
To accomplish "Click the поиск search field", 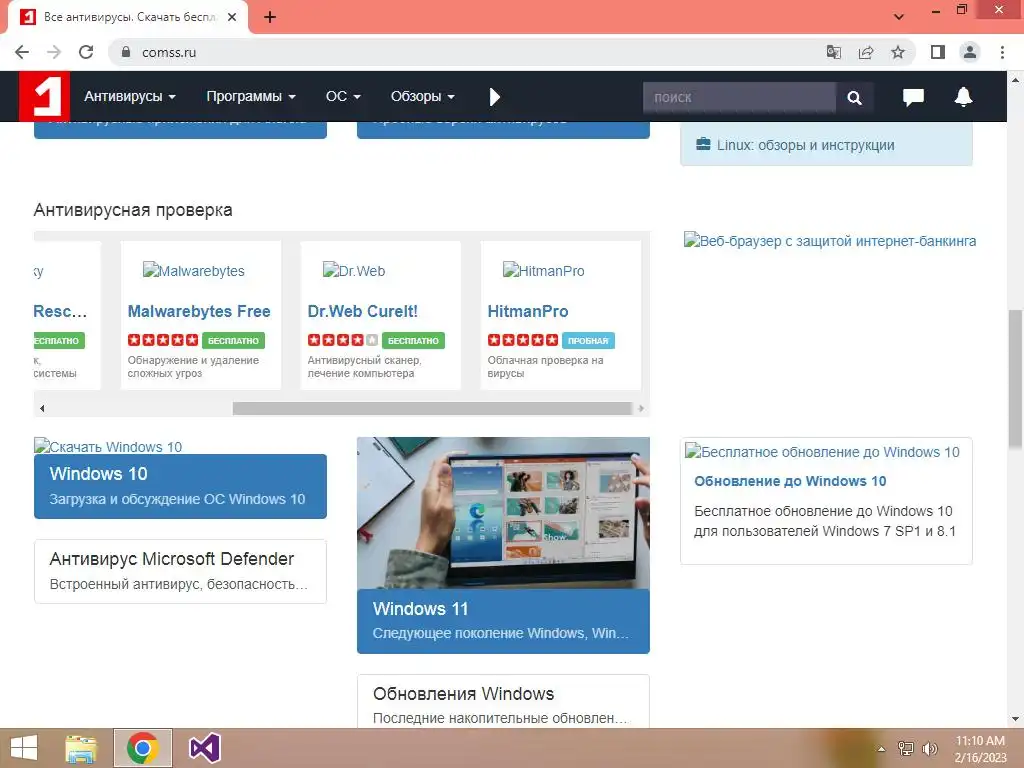I will 739,97.
